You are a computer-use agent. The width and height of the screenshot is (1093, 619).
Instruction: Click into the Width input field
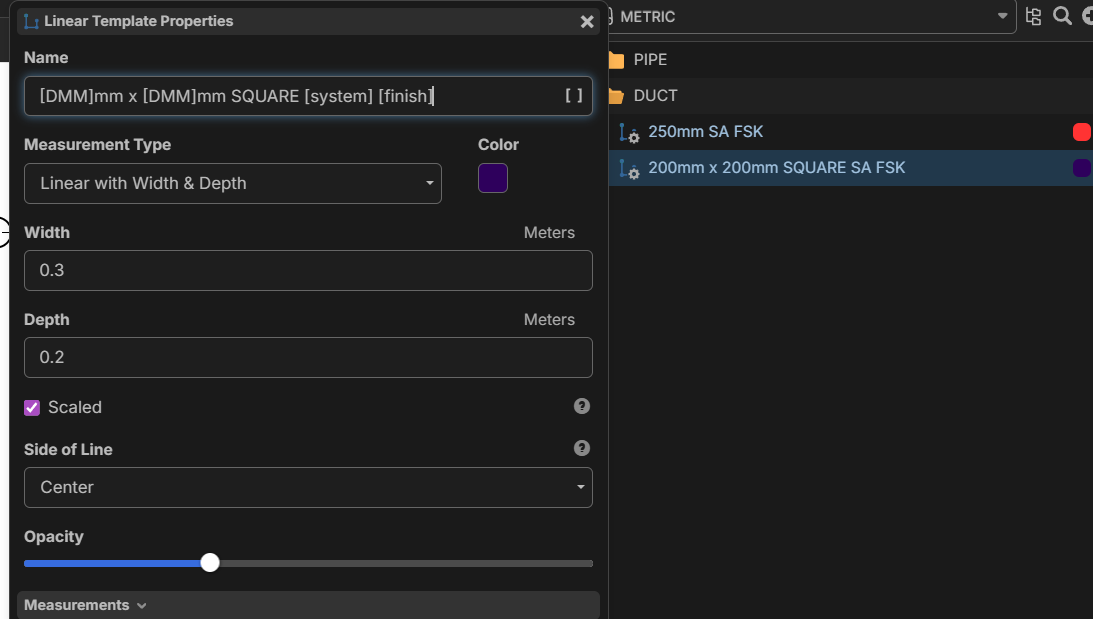point(308,270)
